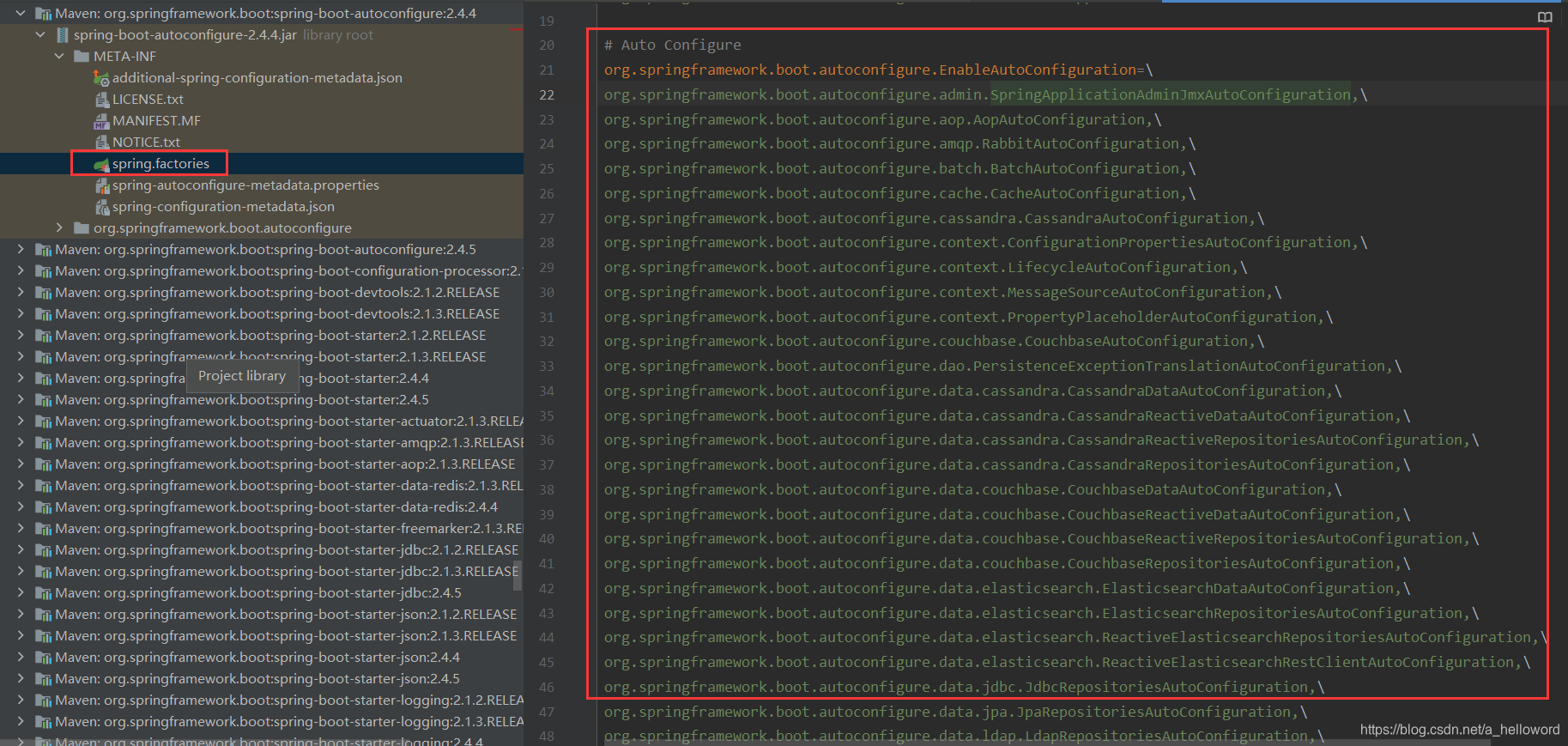The width and height of the screenshot is (1568, 746).
Task: Click library icon of spring-boot-starter-json:2.1.2.RELEASE
Action: (x=43, y=615)
